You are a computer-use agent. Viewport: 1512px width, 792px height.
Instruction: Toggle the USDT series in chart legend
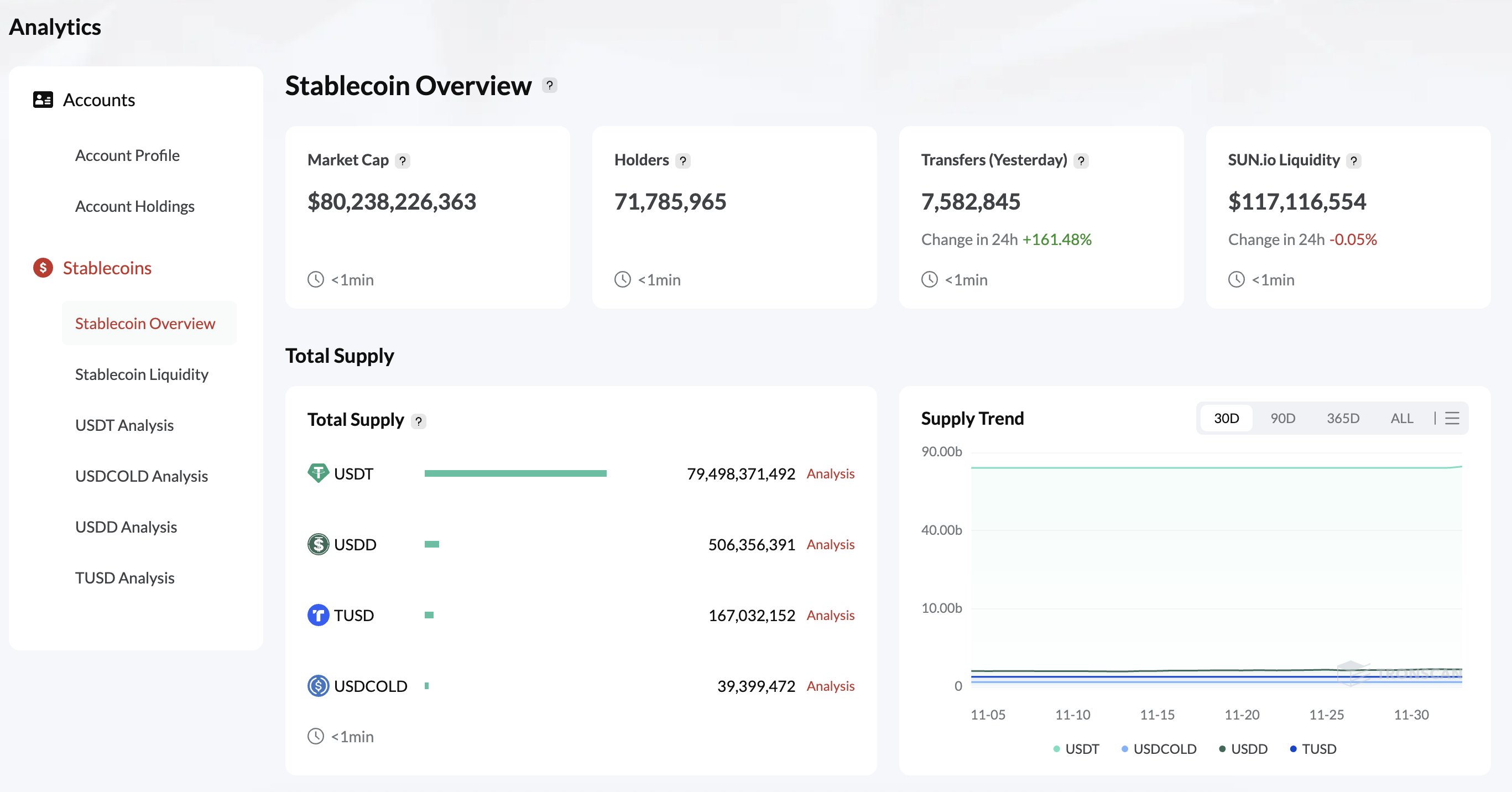click(x=1082, y=748)
